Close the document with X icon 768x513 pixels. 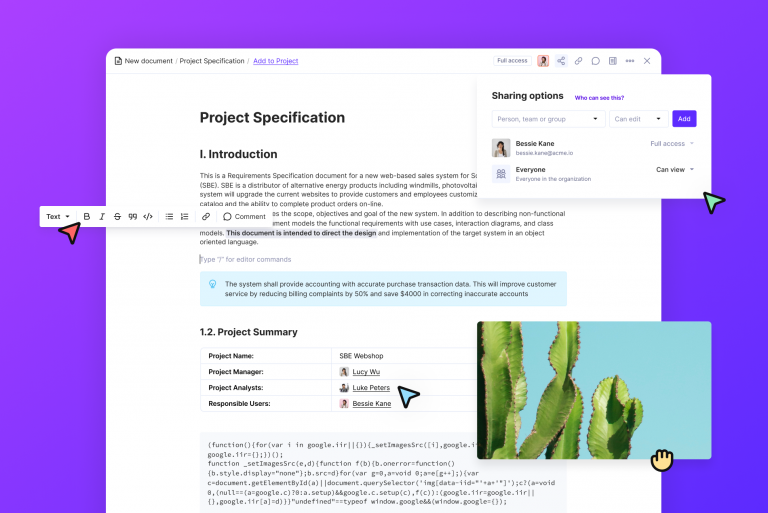(x=647, y=61)
